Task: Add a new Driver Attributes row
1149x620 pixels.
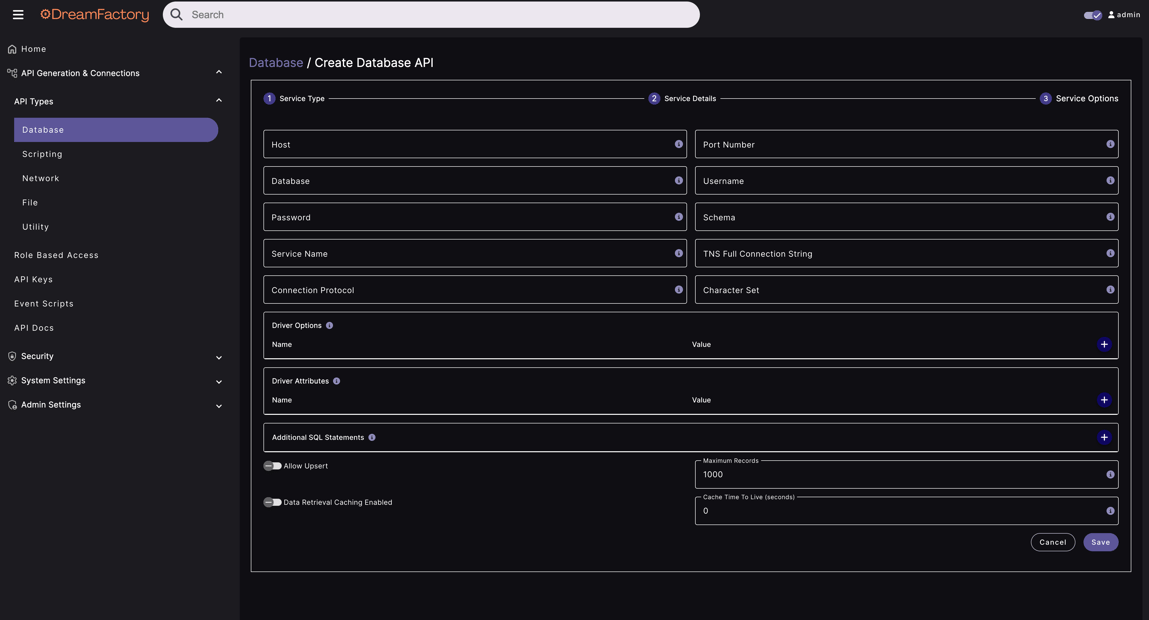Action: tap(1104, 400)
